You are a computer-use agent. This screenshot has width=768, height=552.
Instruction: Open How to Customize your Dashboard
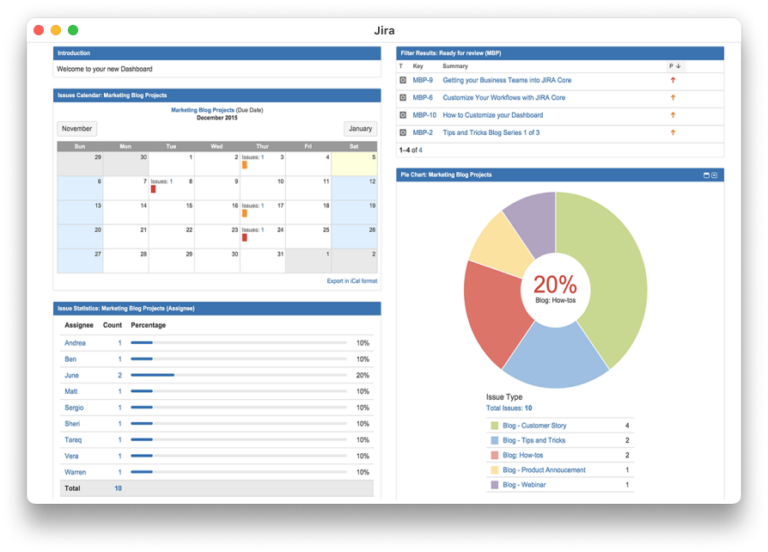point(493,115)
